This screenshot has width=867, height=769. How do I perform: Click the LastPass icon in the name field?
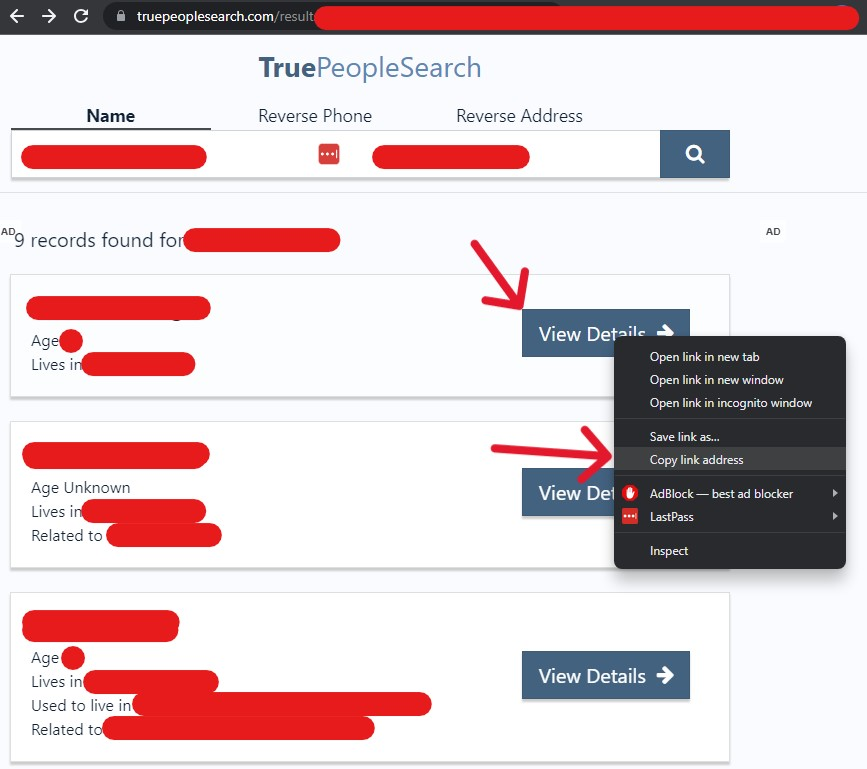(328, 154)
